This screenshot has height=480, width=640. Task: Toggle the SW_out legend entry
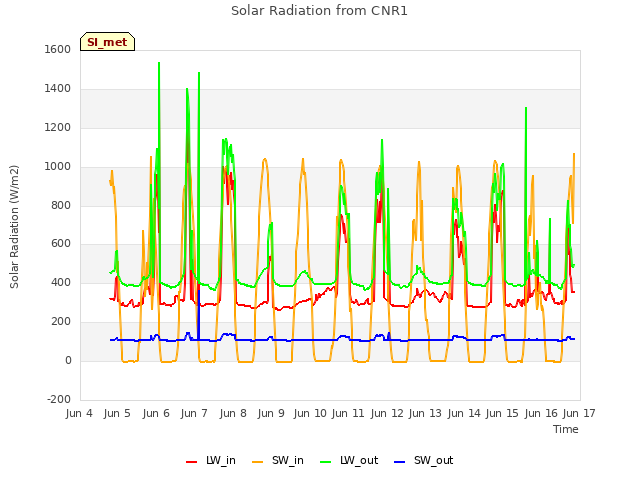[x=424, y=461]
